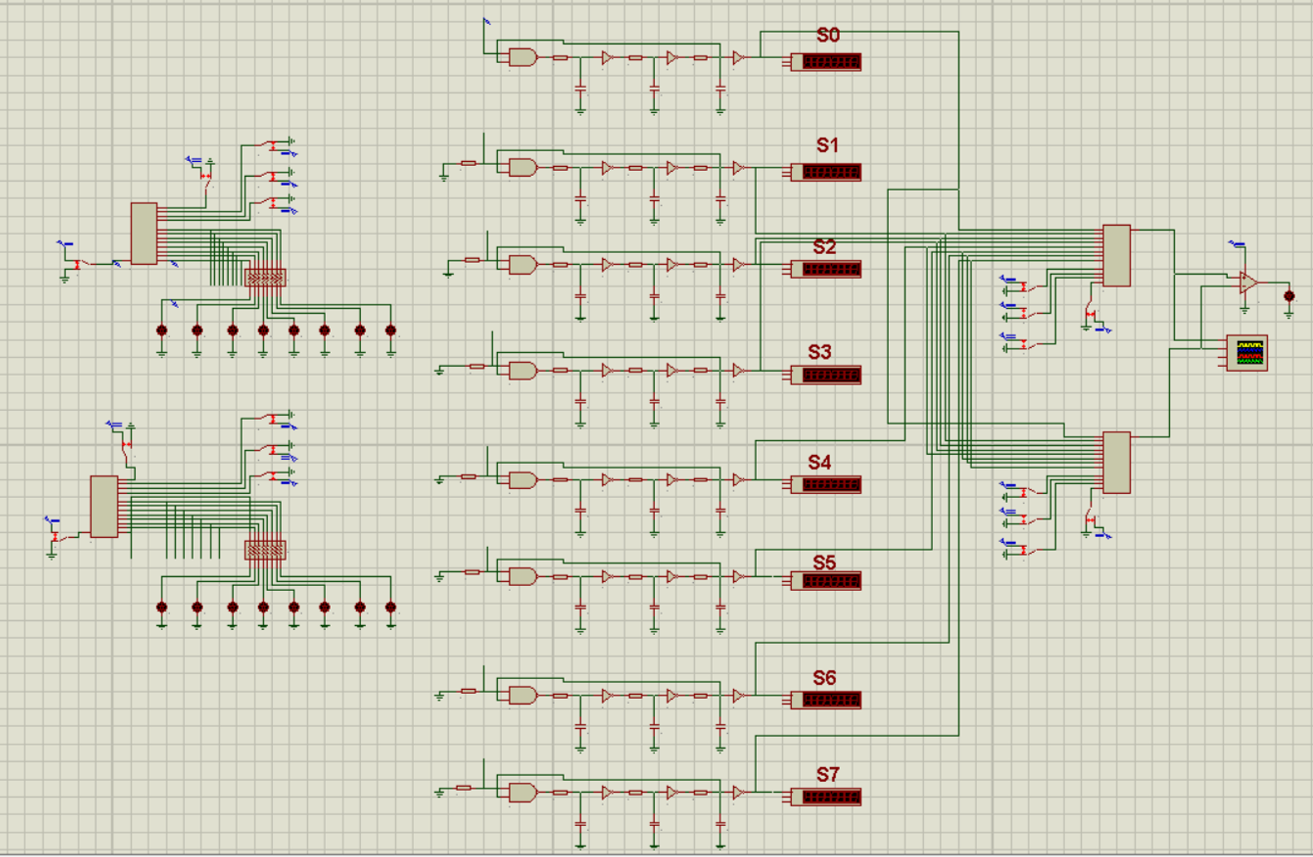
Task: Click the S4 label
Action: click(820, 462)
